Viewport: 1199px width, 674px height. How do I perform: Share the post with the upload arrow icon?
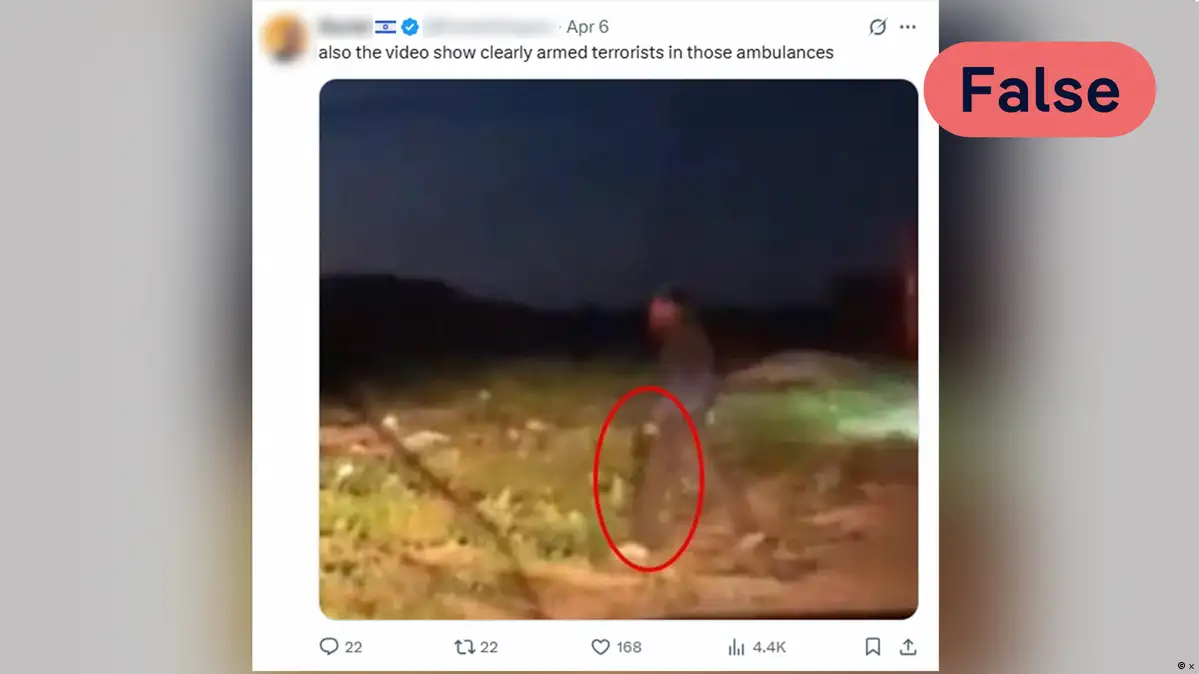click(908, 647)
